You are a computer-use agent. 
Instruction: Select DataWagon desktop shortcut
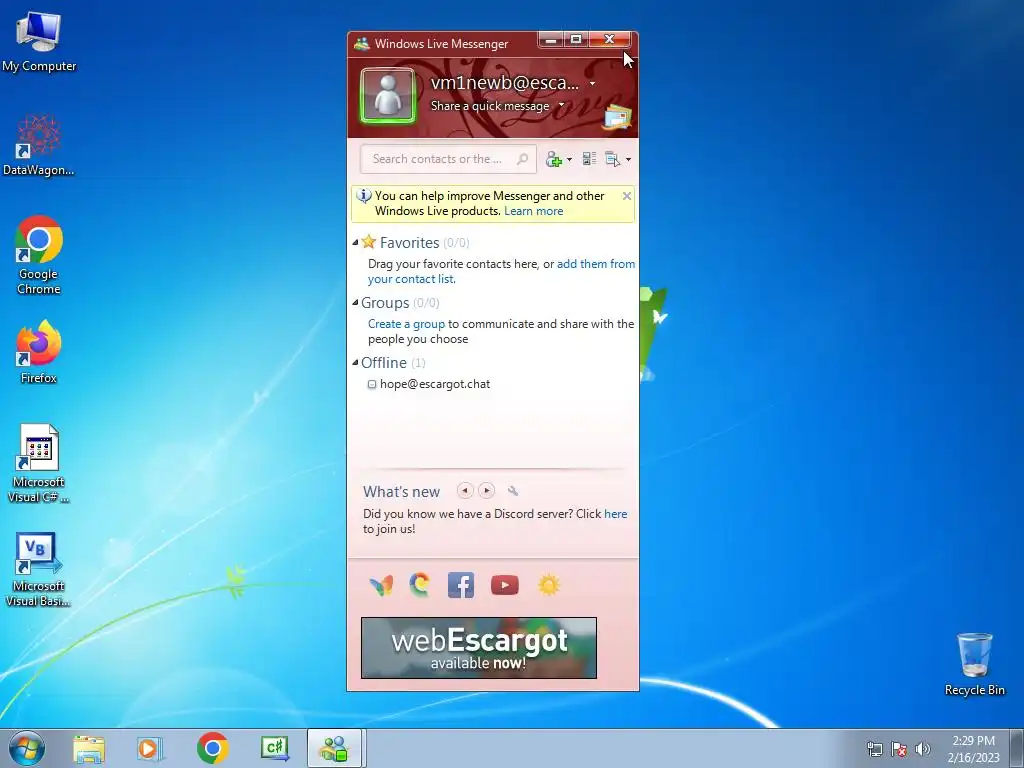39,145
